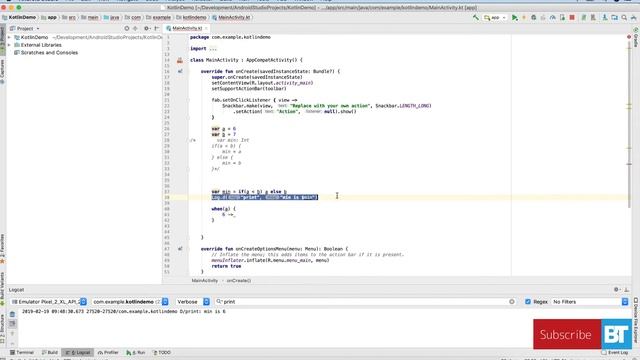Click the Make Project hammer icon

coord(476,18)
